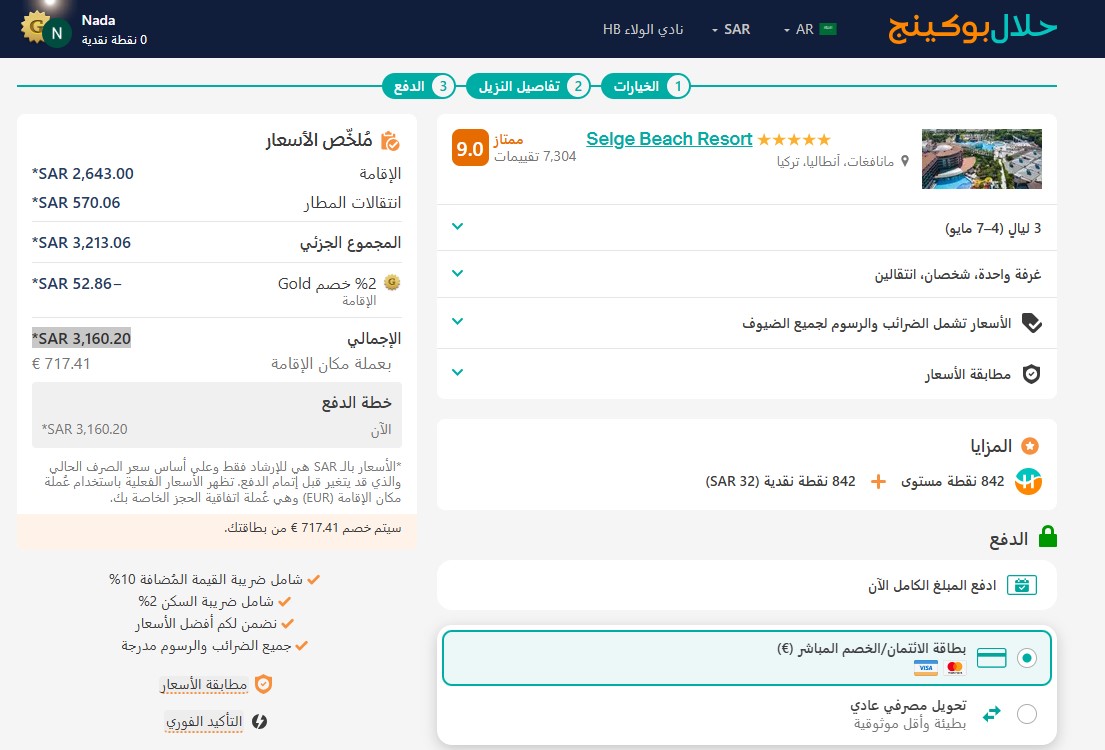Viewport: 1105px width, 750px height.
Task: Click the Nada user name
Action: coord(98,20)
